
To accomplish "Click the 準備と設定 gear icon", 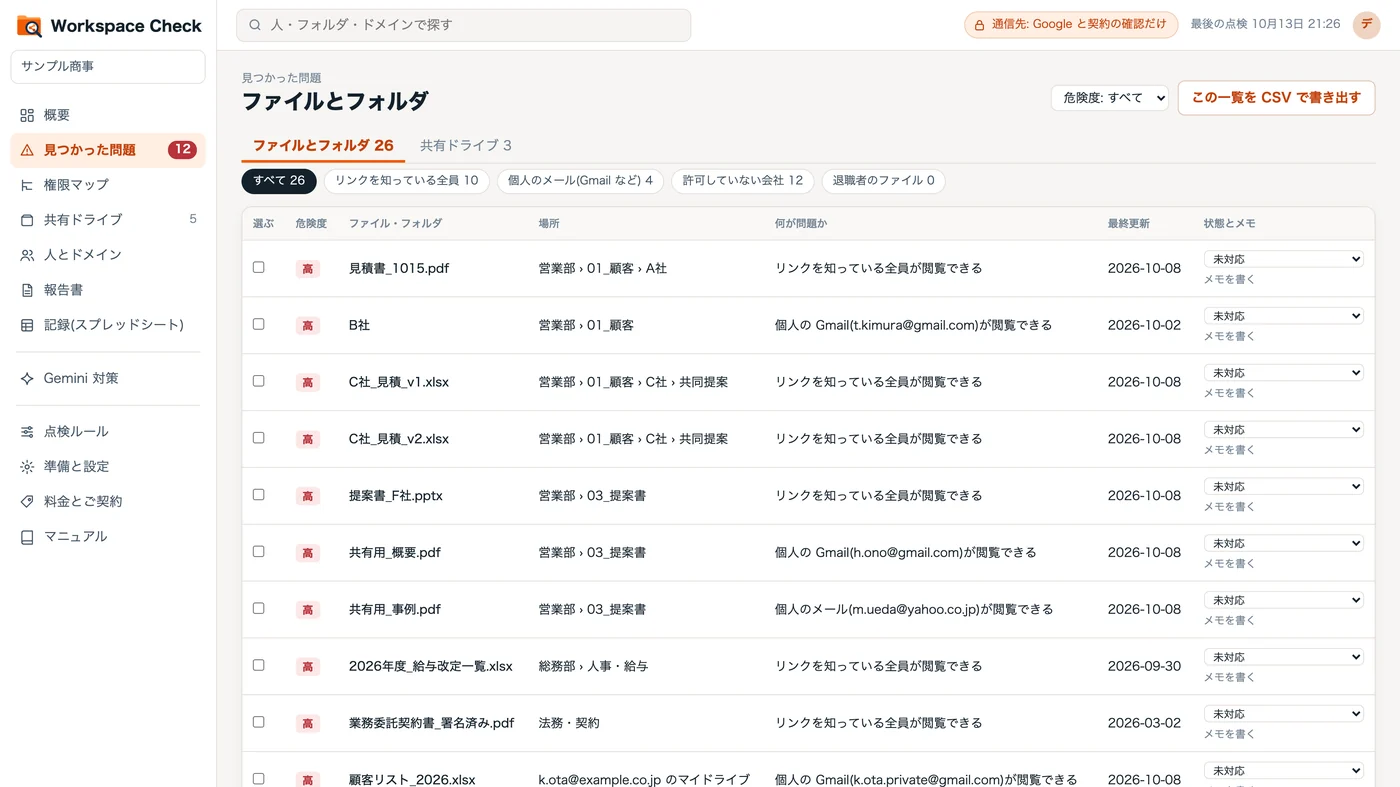I will 27,467.
